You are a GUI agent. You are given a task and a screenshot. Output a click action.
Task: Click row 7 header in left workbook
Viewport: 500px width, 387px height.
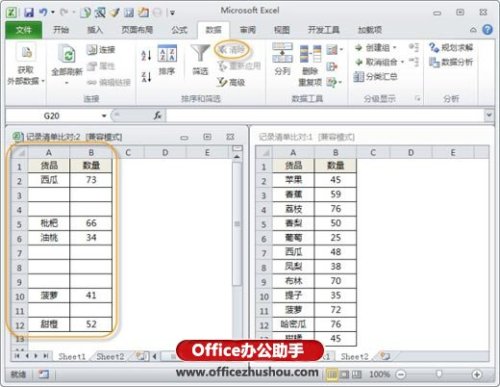19,253
